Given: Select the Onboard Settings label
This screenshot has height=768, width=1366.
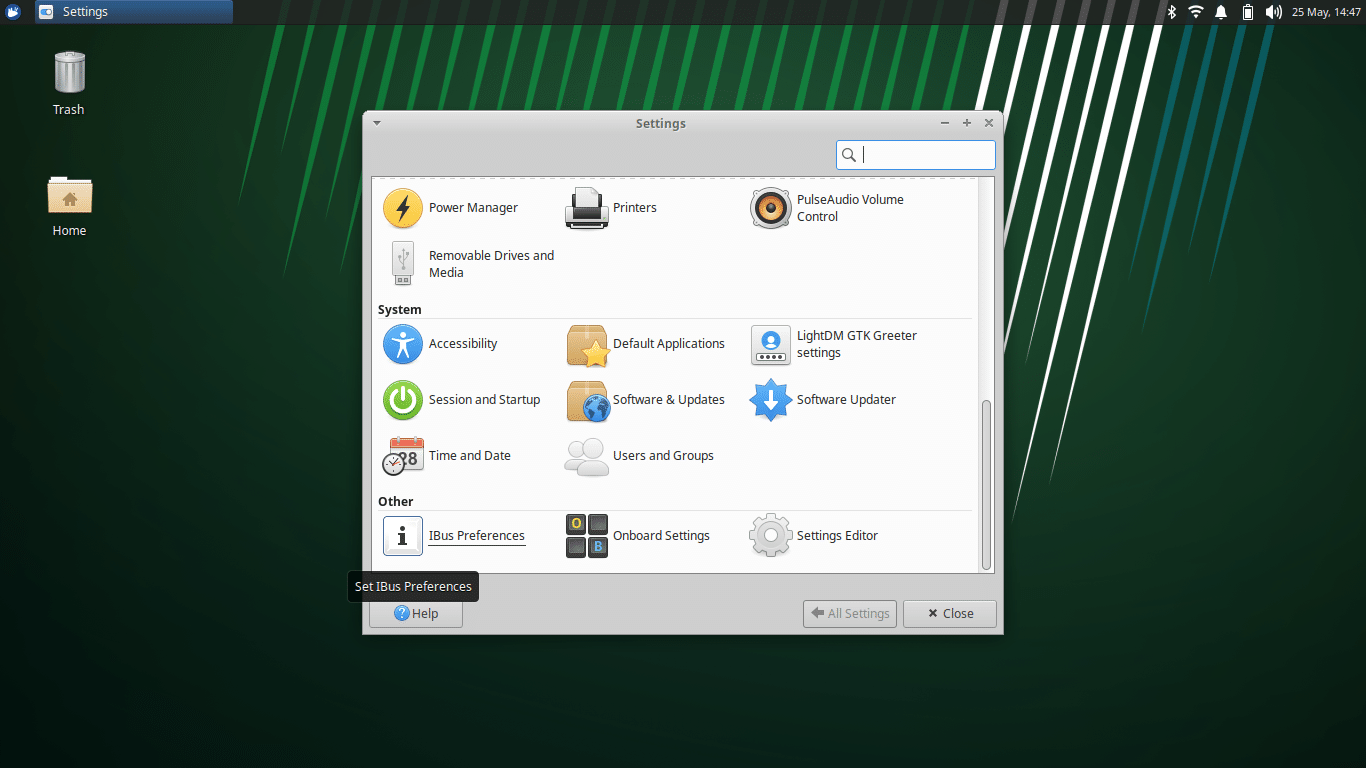Looking at the screenshot, I should pos(661,536).
